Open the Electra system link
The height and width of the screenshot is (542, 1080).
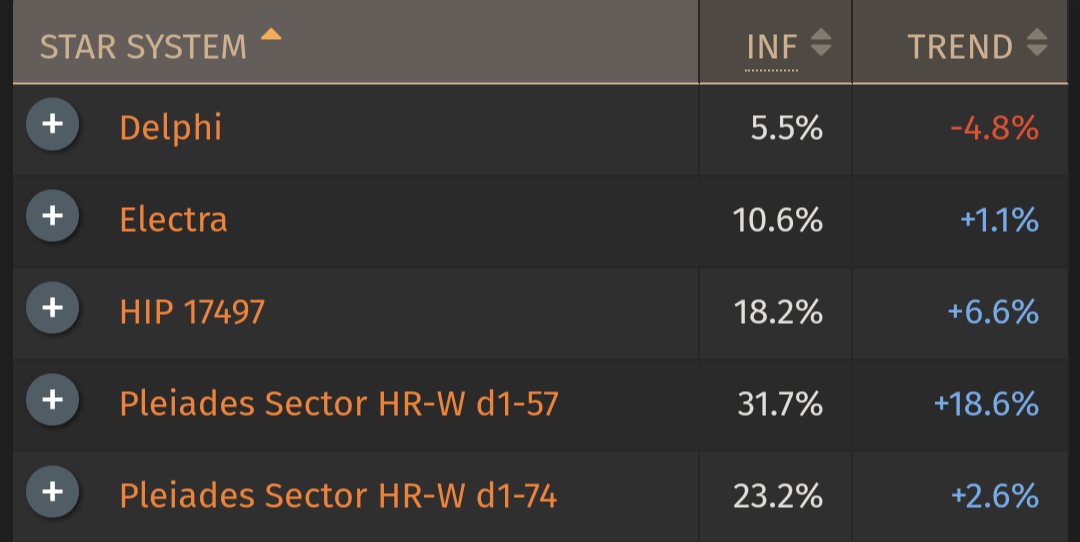[x=174, y=220]
